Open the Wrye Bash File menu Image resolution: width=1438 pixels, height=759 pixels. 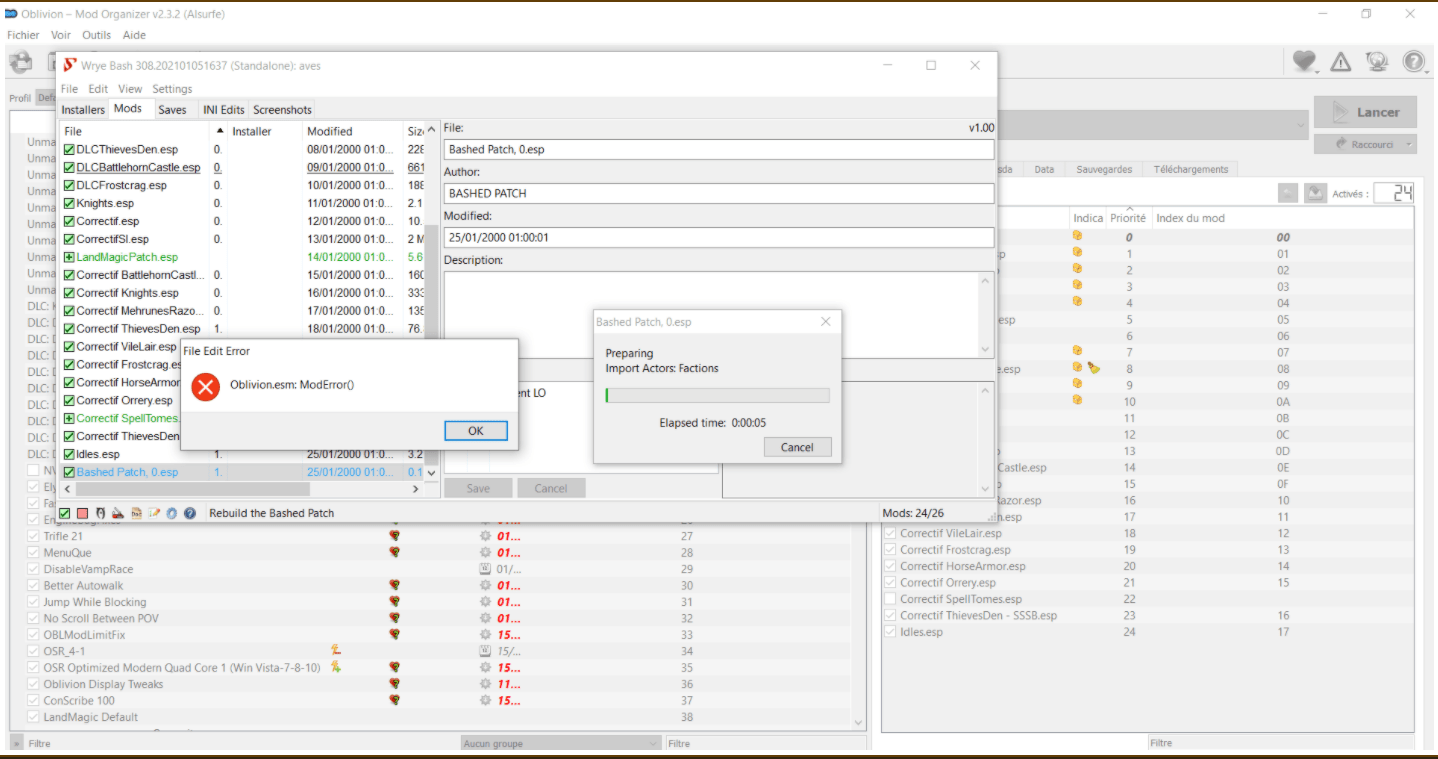[x=69, y=89]
